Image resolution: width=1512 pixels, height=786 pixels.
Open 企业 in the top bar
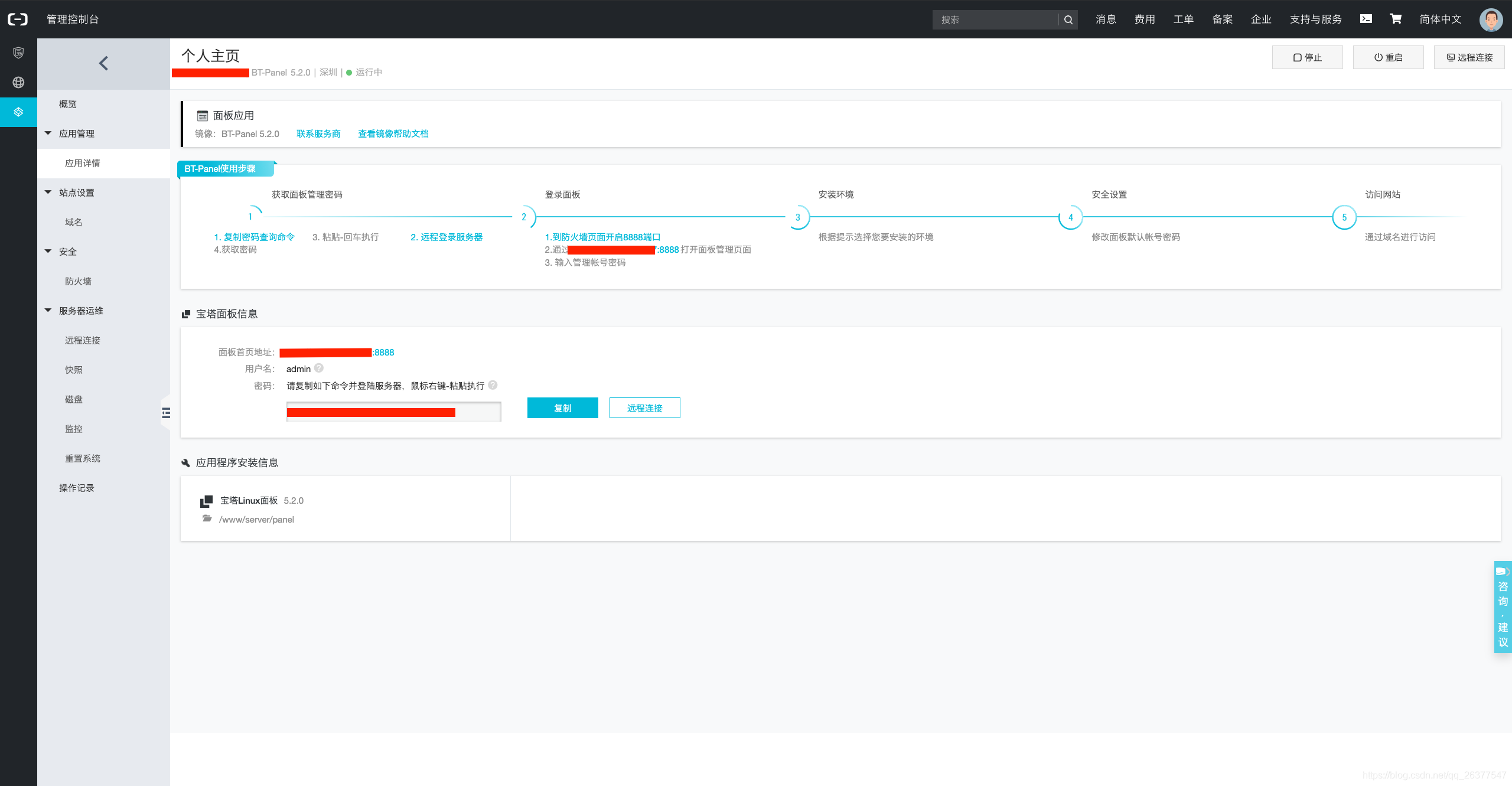click(x=1261, y=19)
